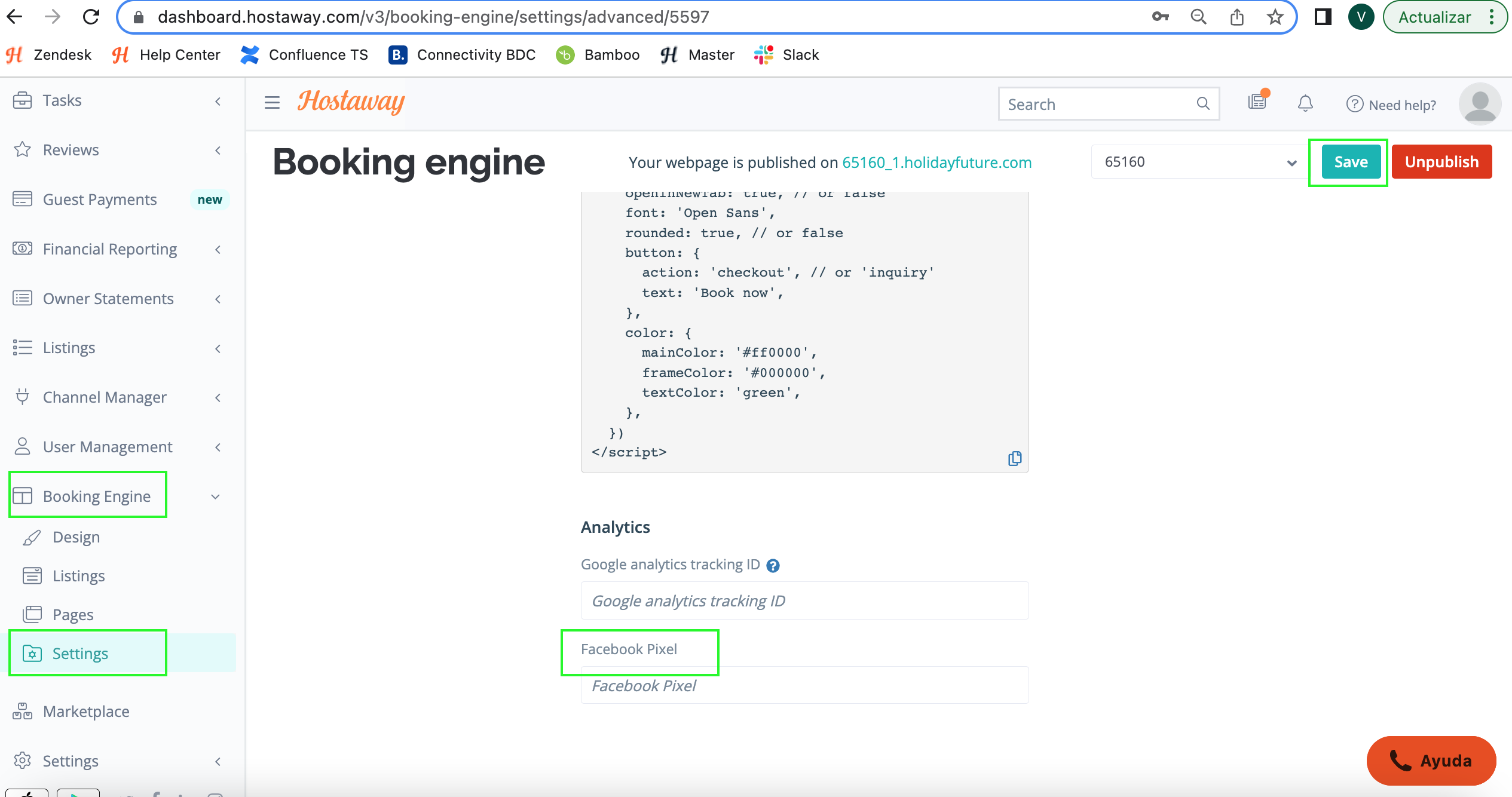Toggle the hamburger sidebar menu
This screenshot has height=797, width=1512.
point(272,103)
